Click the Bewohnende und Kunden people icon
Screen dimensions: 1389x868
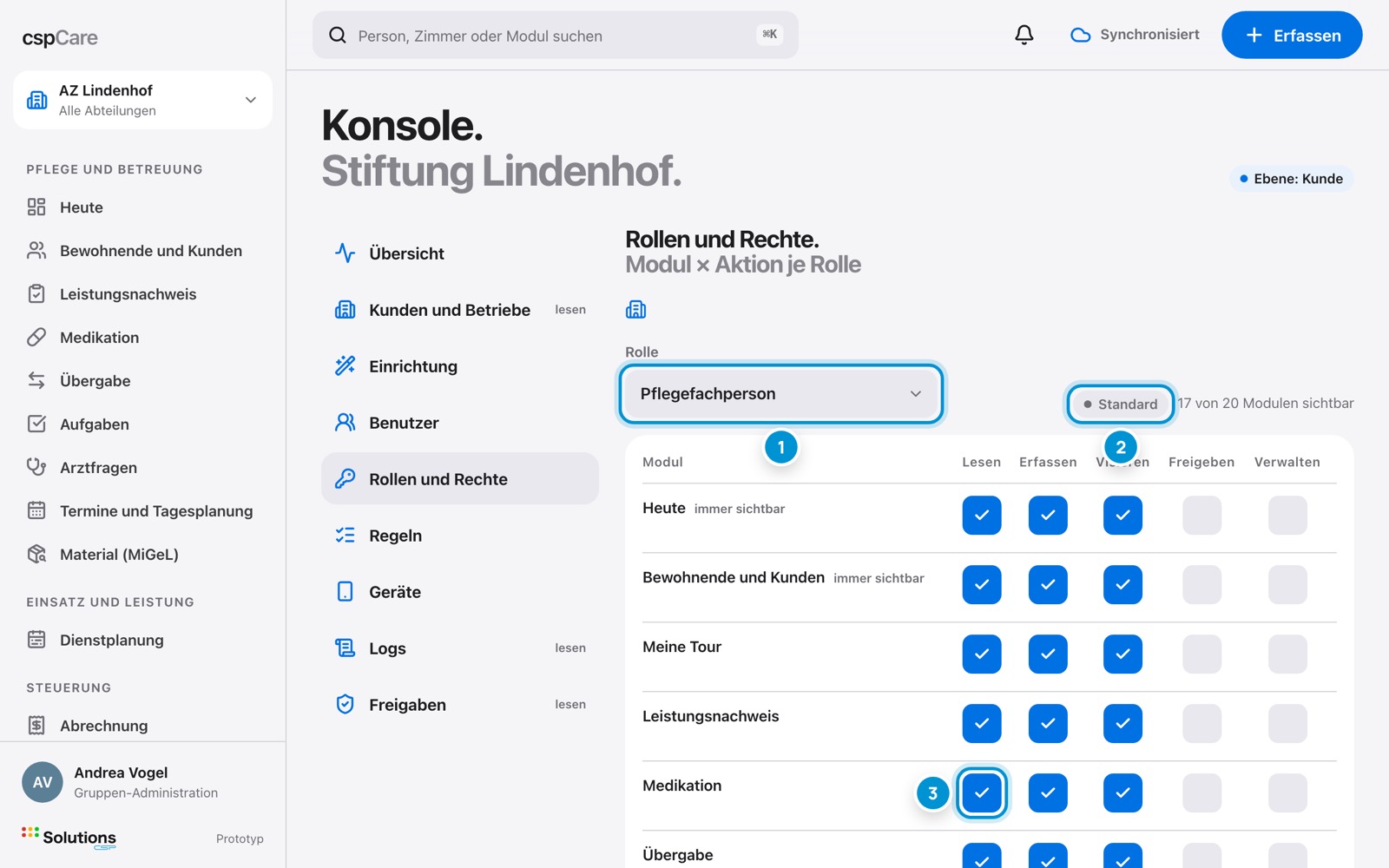[x=36, y=250]
